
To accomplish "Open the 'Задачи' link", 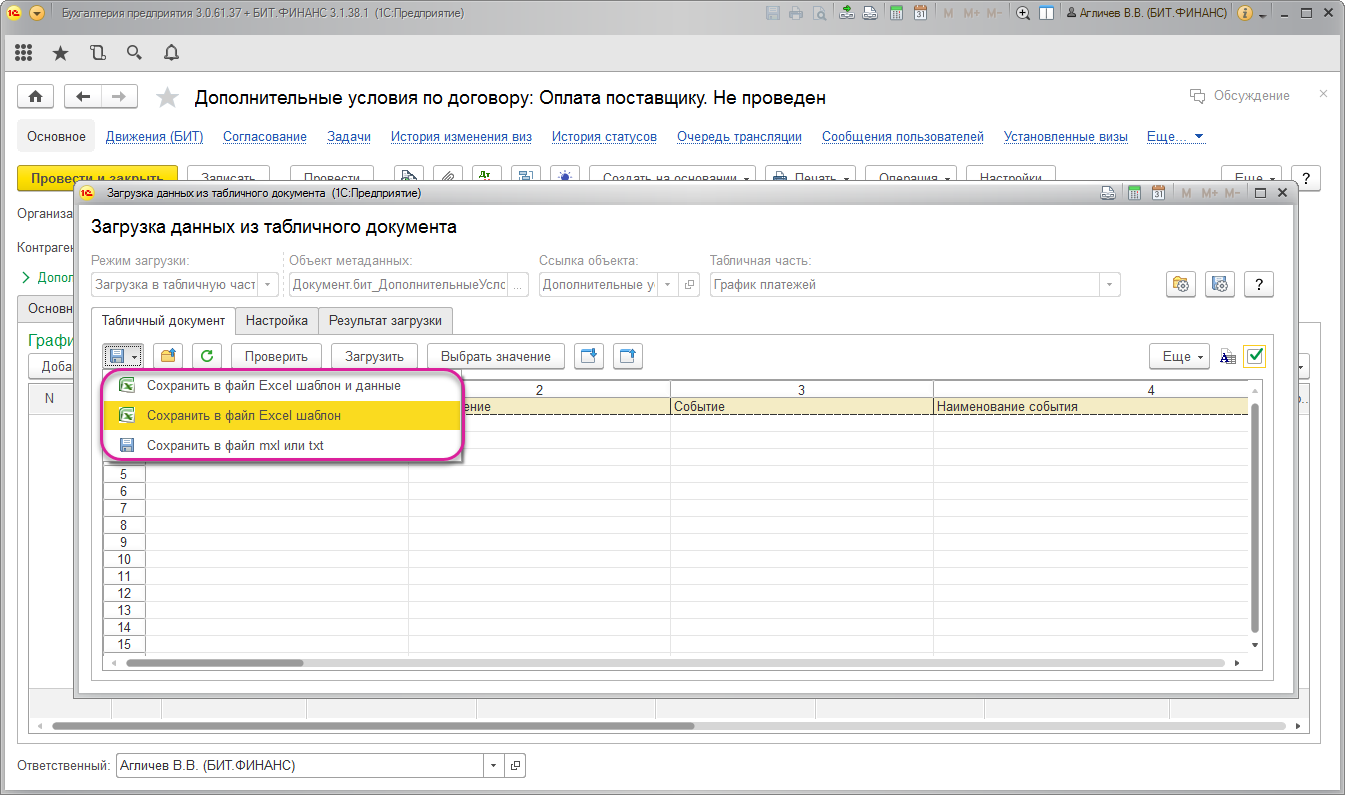I will pos(349,137).
